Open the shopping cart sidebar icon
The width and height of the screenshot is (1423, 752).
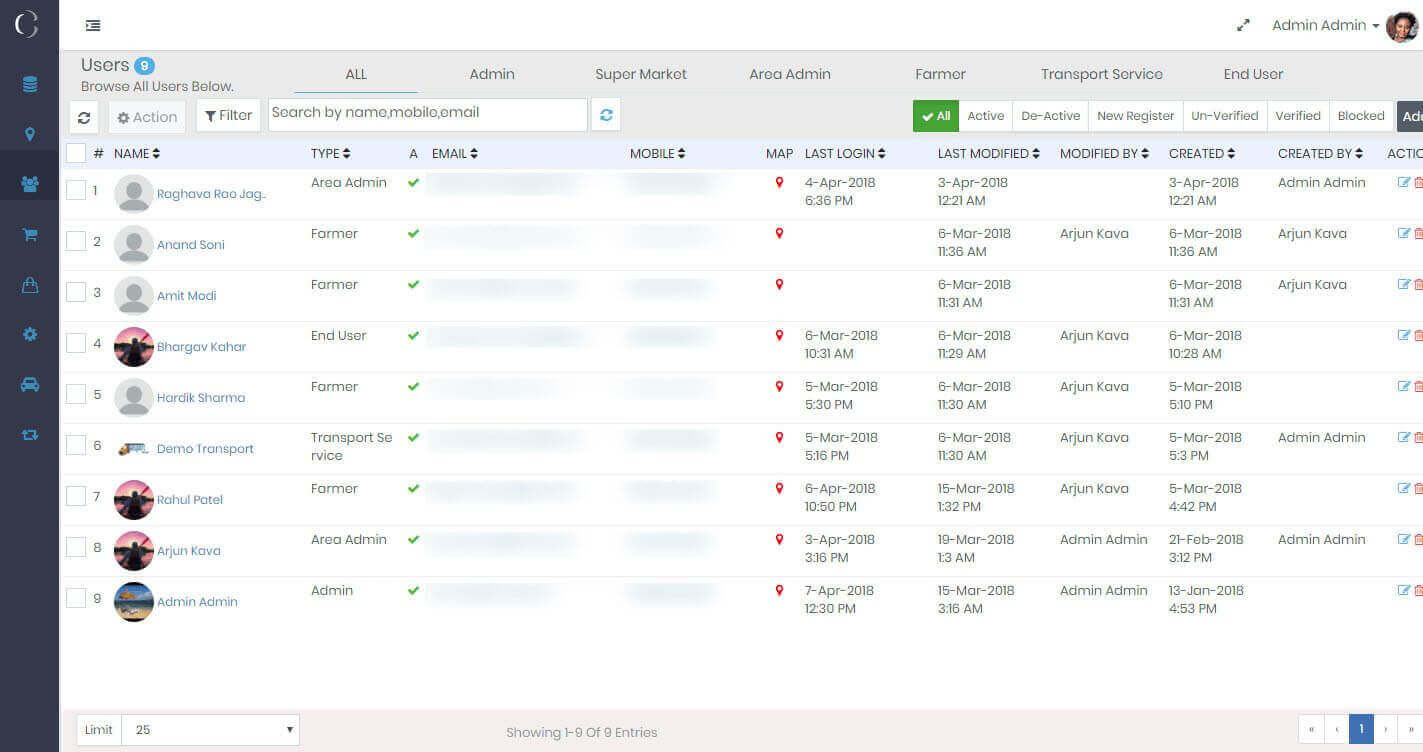tap(30, 235)
